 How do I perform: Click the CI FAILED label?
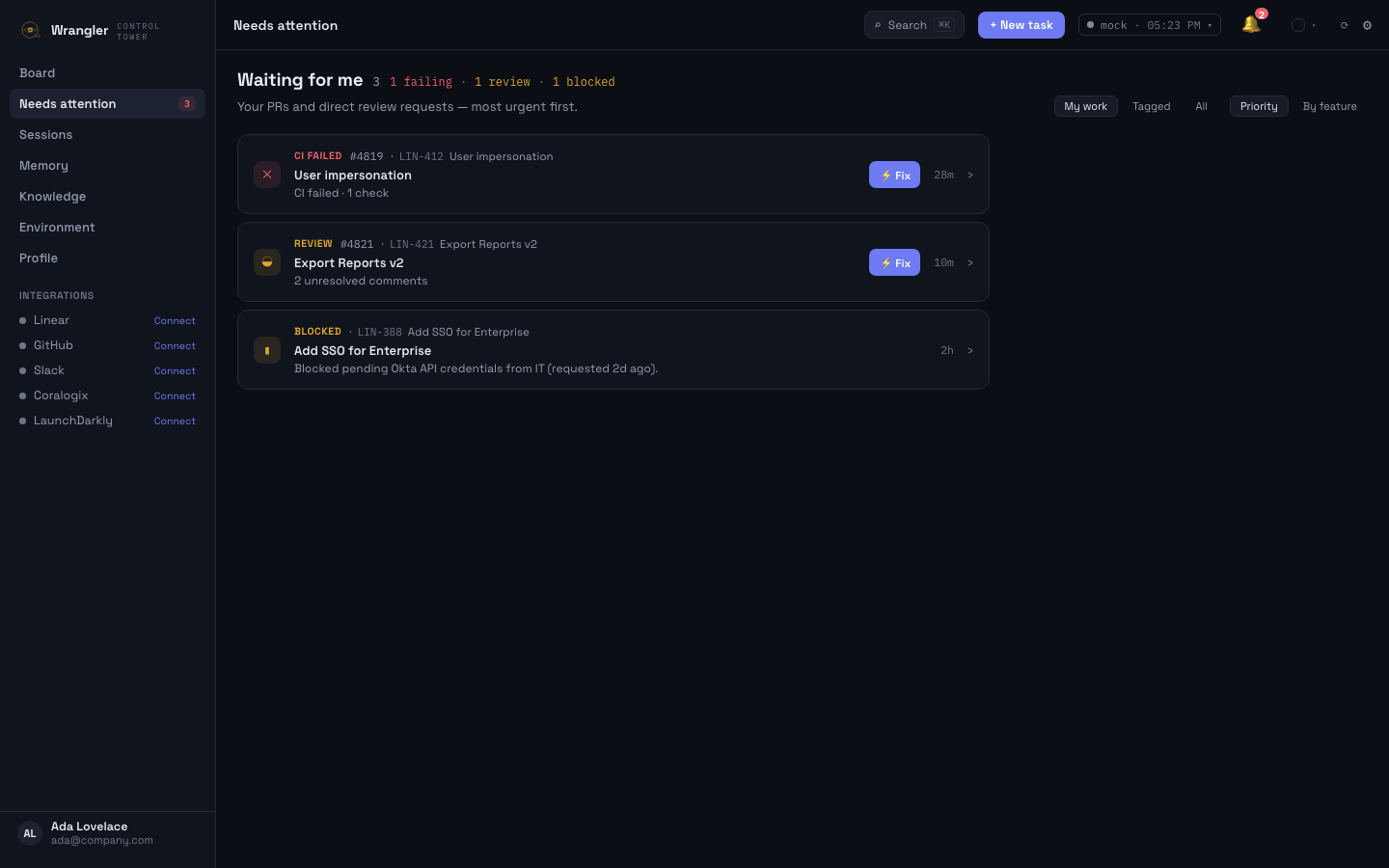pyautogui.click(x=318, y=155)
